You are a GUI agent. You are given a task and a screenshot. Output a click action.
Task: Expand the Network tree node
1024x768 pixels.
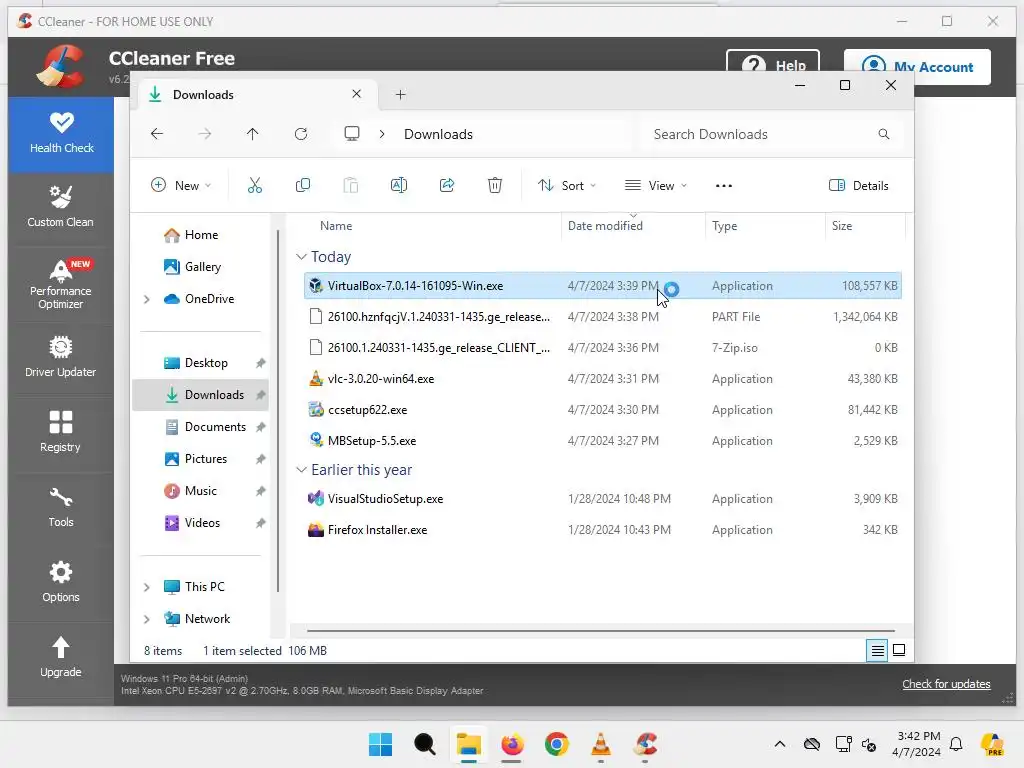tap(147, 619)
